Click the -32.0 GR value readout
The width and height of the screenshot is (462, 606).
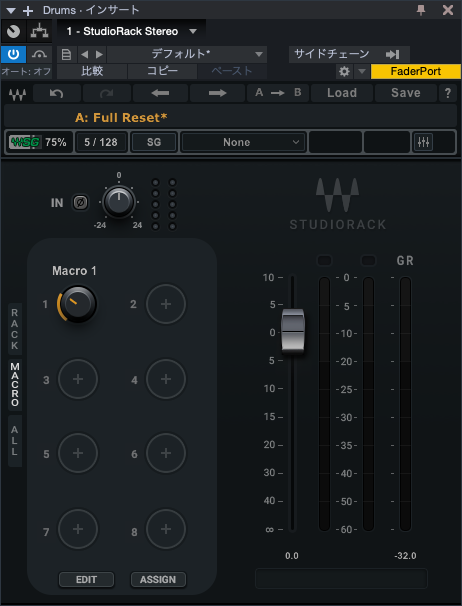point(405,556)
